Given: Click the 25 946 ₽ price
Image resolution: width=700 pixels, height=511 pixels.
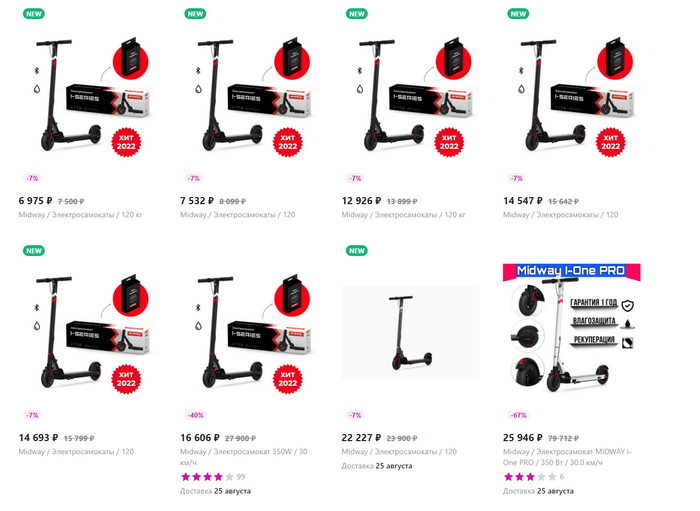Looking at the screenshot, I should pos(523,438).
